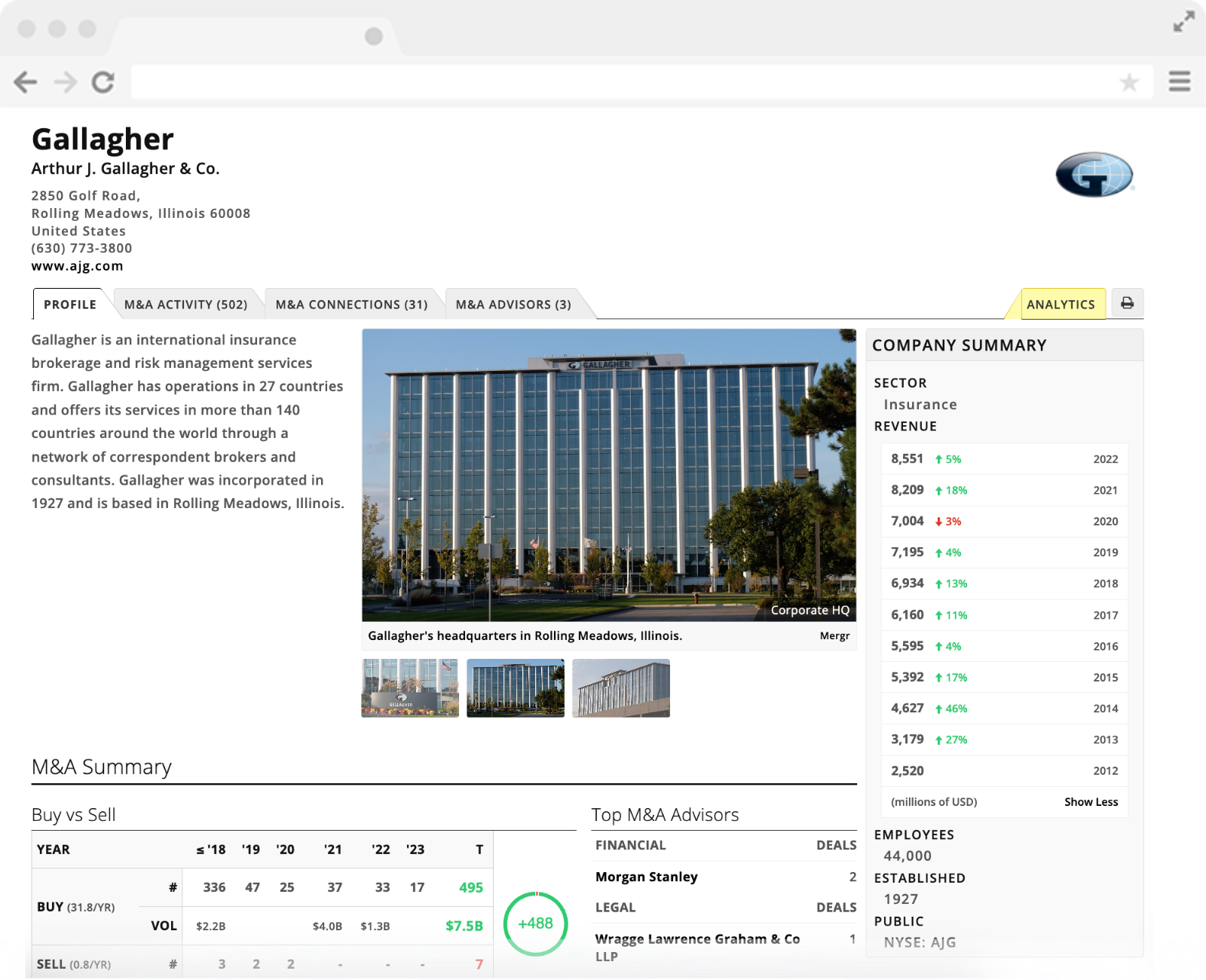Select the second headquarters thumbnail
1206x980 pixels.
point(515,688)
